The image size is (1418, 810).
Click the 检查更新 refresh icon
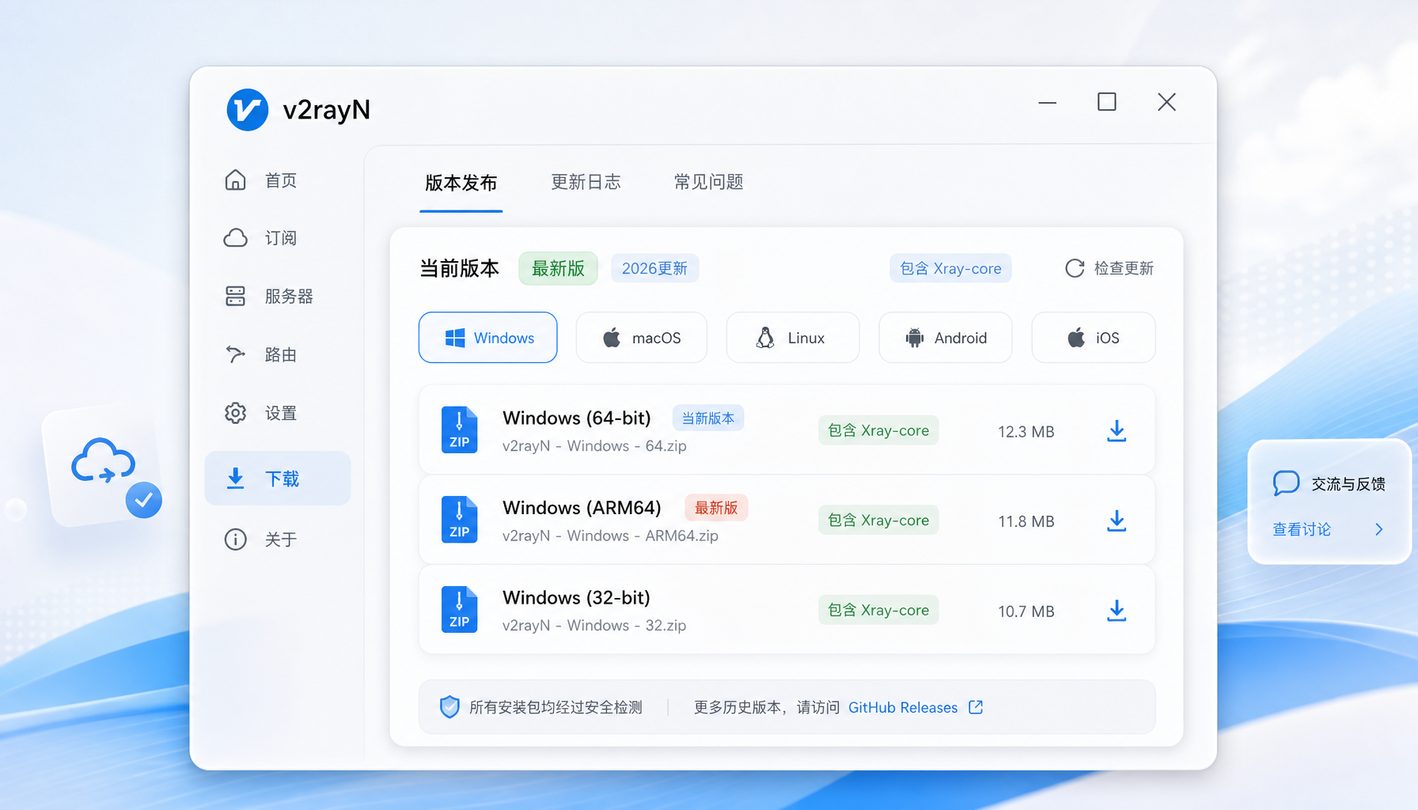[1075, 268]
